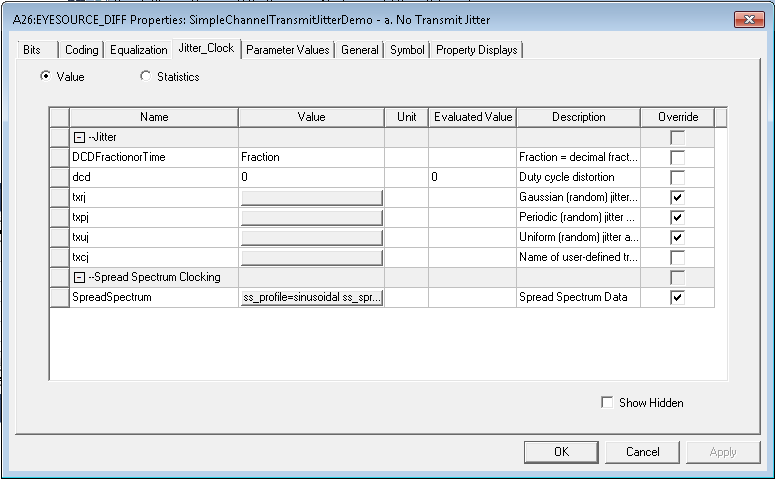Open the Coding tab
Image resolution: width=775 pixels, height=479 pixels.
82,50
